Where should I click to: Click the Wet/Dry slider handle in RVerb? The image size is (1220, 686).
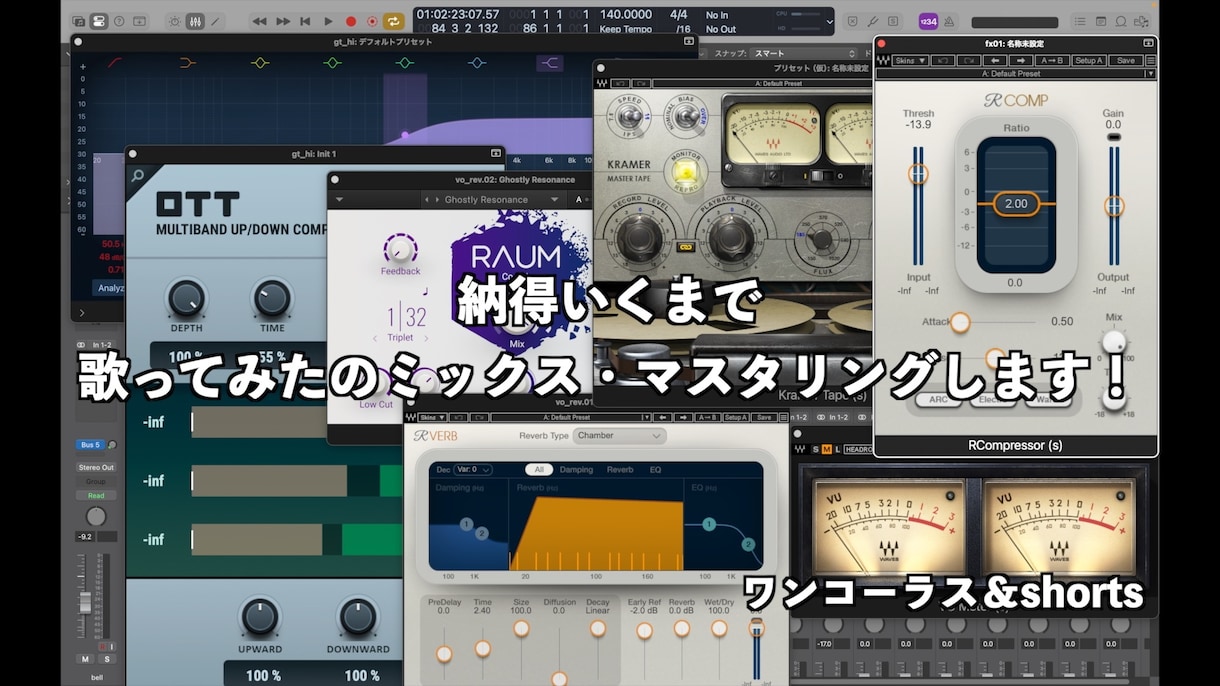[719, 628]
